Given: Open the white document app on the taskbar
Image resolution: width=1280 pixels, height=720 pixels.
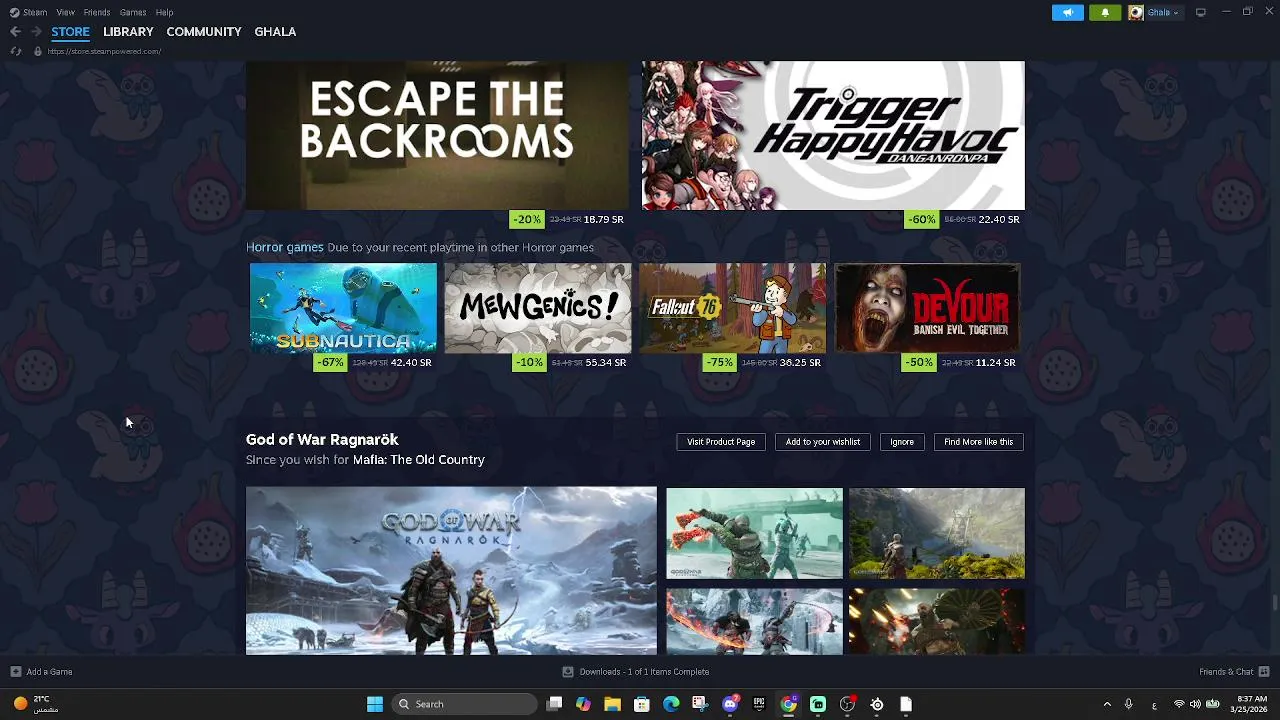Looking at the screenshot, I should (906, 704).
